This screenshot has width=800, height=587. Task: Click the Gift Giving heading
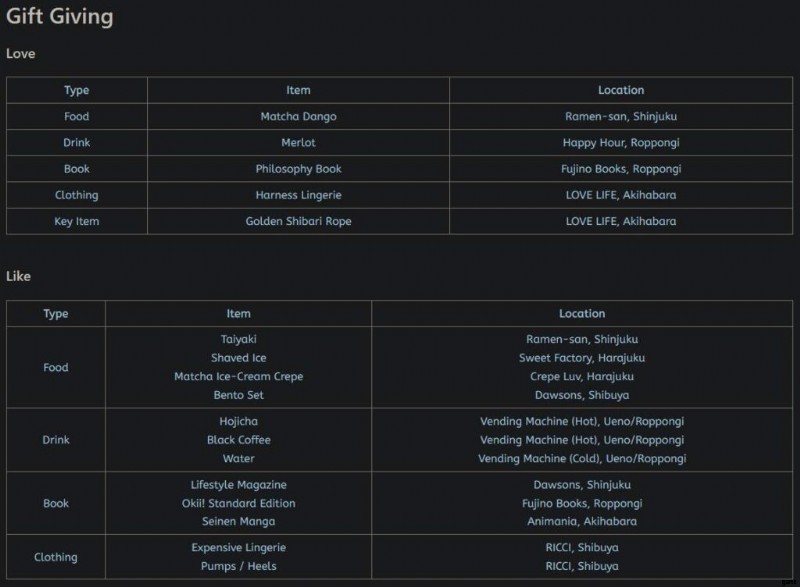pyautogui.click(x=60, y=17)
